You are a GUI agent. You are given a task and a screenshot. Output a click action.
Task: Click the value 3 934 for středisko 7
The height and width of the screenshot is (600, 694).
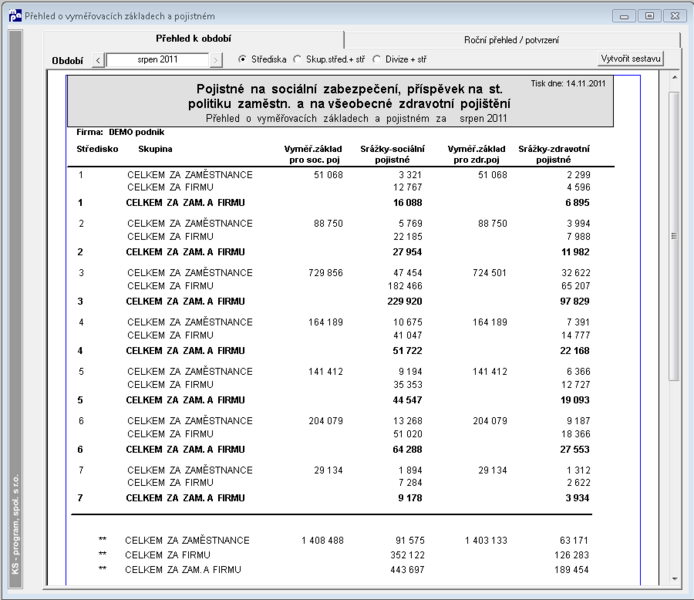pos(577,498)
